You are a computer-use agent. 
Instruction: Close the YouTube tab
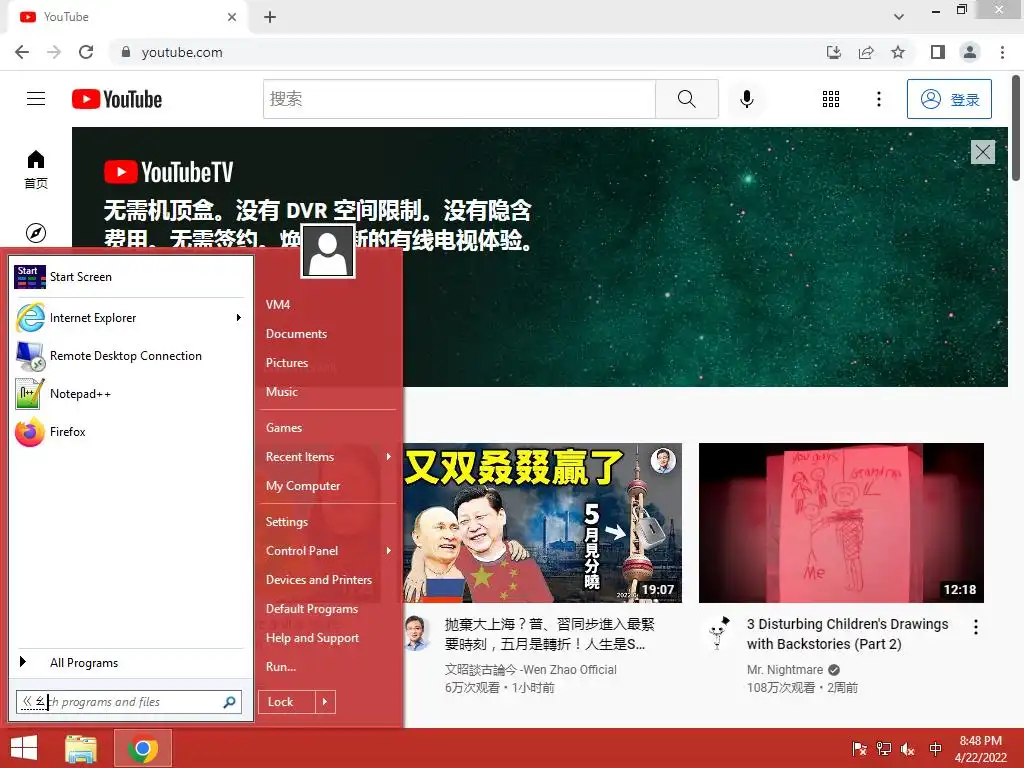tap(232, 17)
